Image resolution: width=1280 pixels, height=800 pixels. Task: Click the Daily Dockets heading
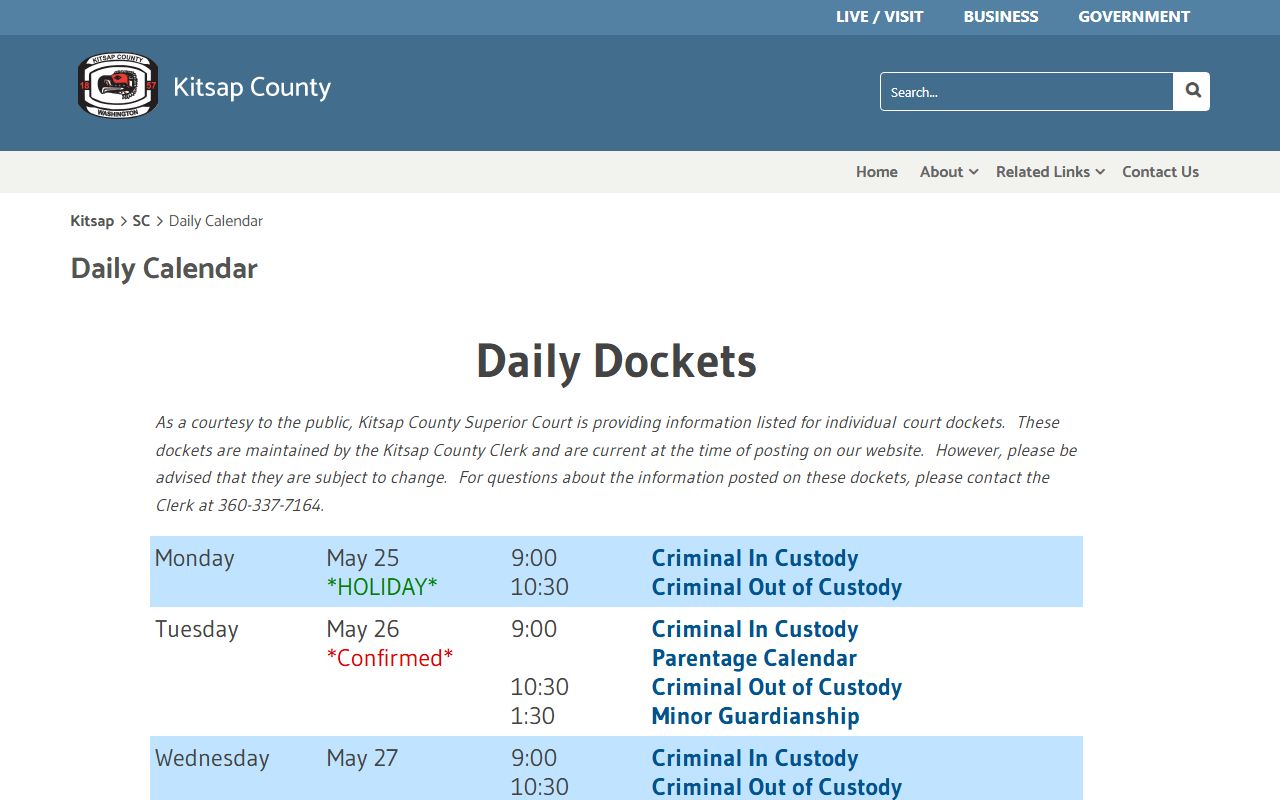pyautogui.click(x=616, y=361)
